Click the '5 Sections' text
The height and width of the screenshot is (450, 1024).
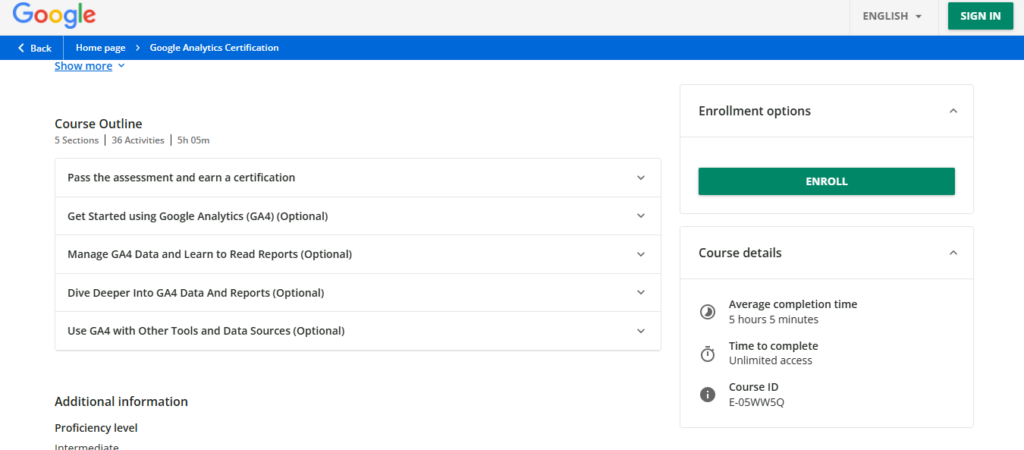pos(76,140)
